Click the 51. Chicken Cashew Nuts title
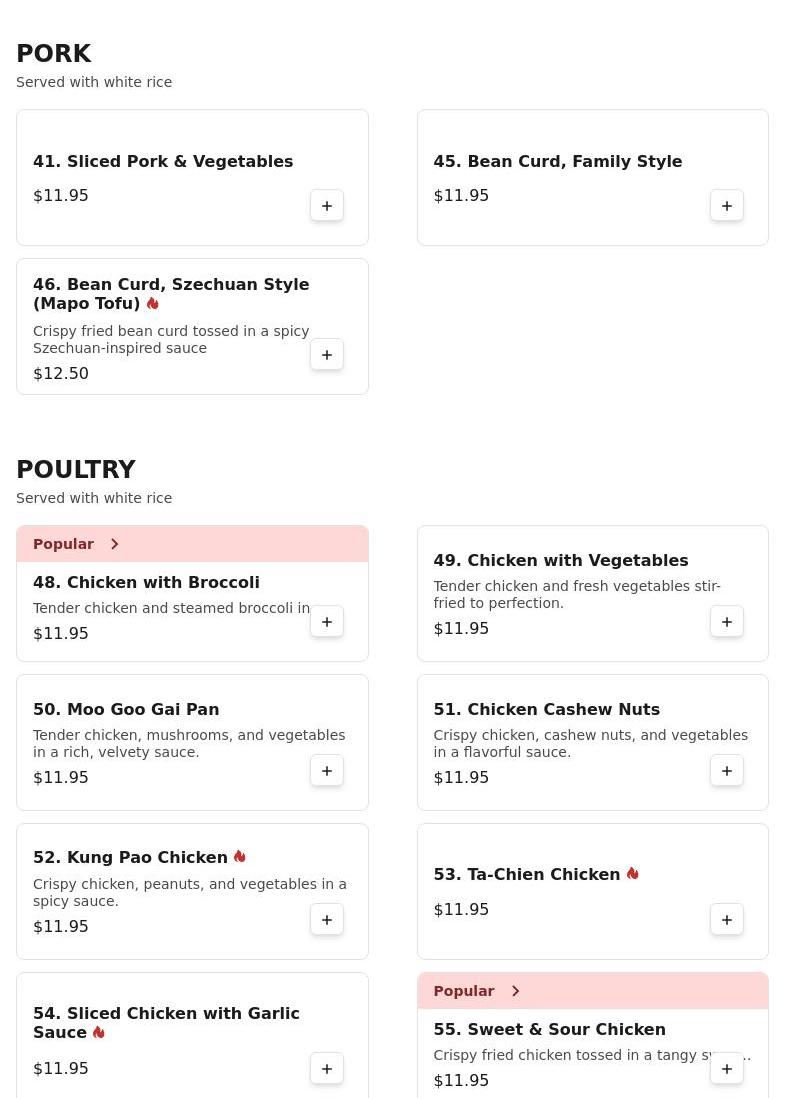This screenshot has height=1098, width=785. tap(546, 709)
